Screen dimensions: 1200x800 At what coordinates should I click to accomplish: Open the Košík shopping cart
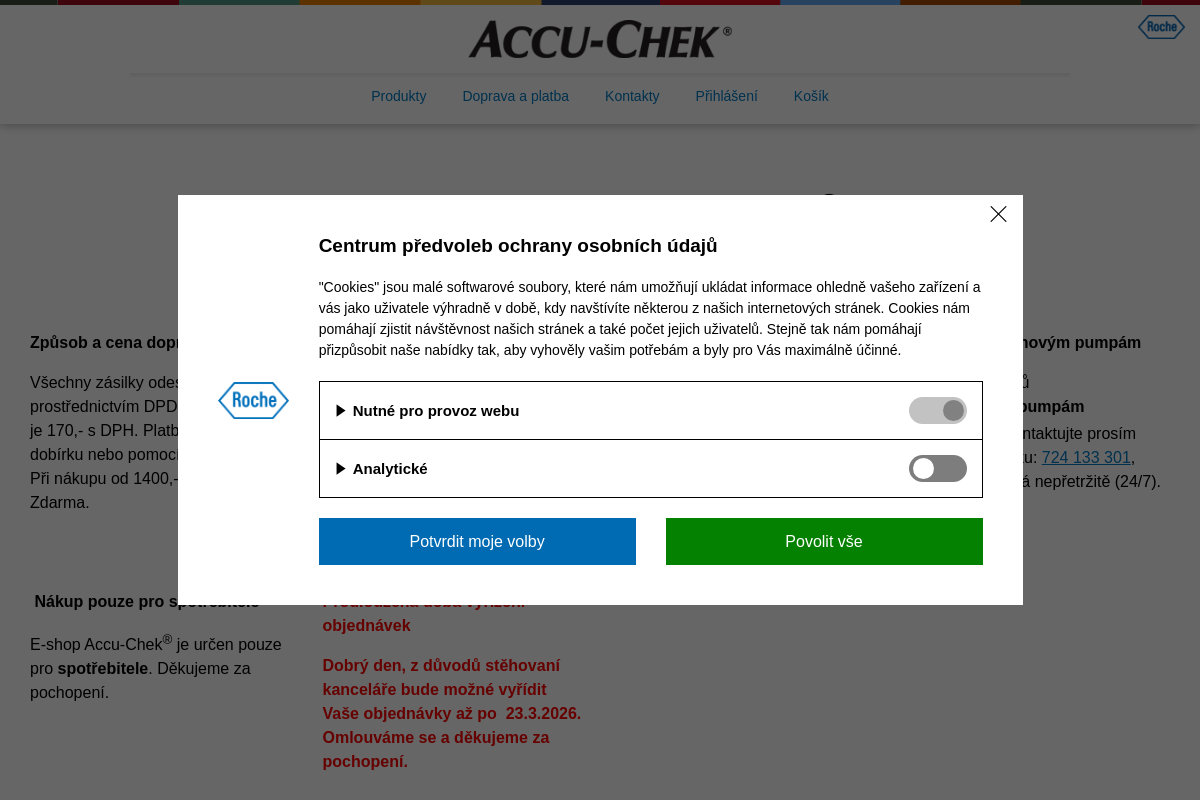[811, 96]
